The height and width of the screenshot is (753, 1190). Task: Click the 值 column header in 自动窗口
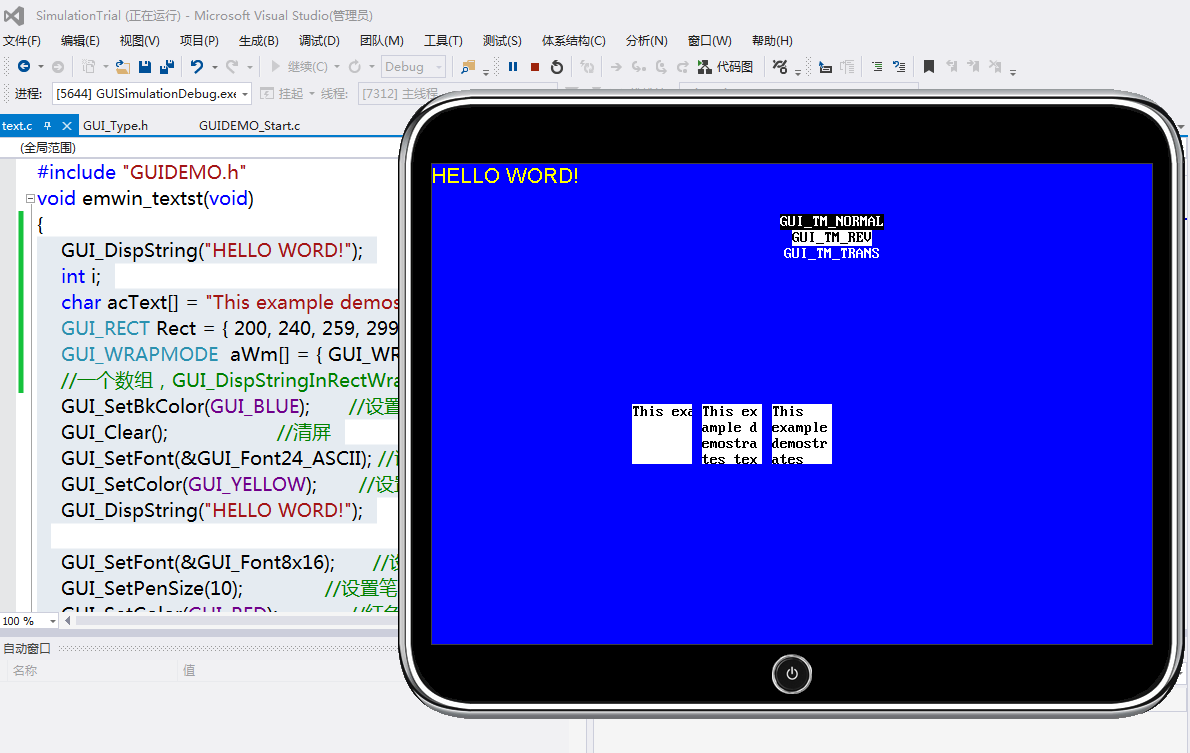189,670
